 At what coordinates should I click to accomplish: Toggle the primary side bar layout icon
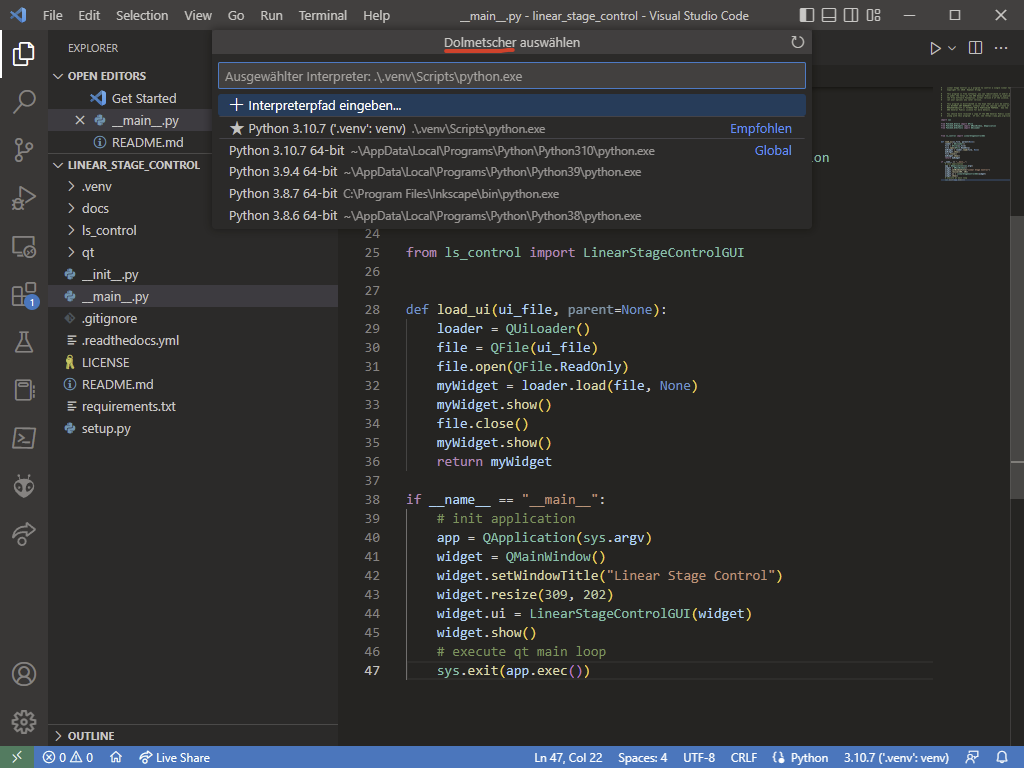pos(807,15)
